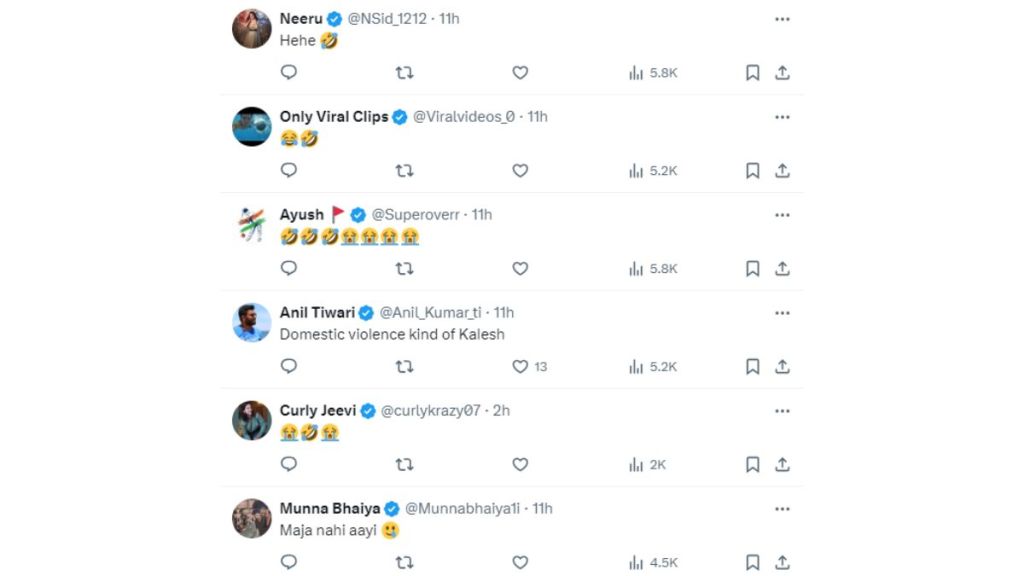The image size is (1024, 576).
Task: Reply to Neeru's "Hehe" tweet
Action: 289,72
